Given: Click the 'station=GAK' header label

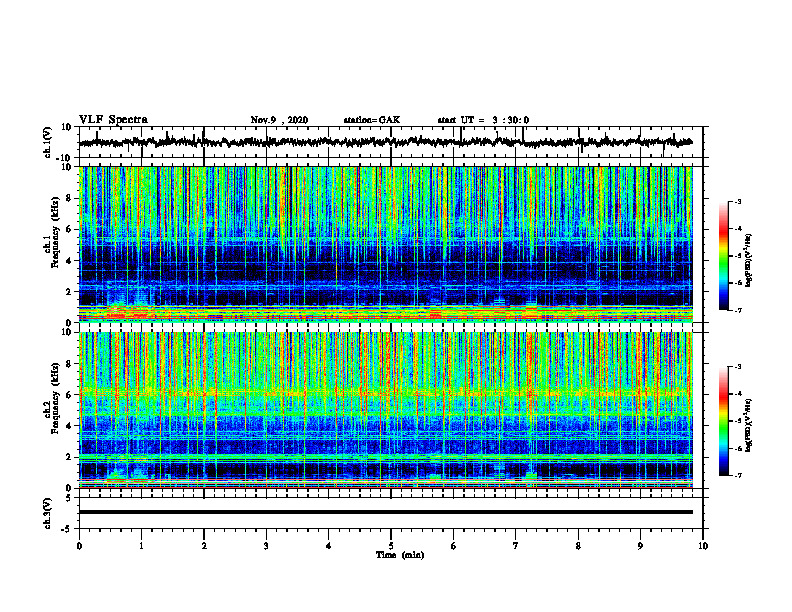Looking at the screenshot, I should pyautogui.click(x=372, y=120).
